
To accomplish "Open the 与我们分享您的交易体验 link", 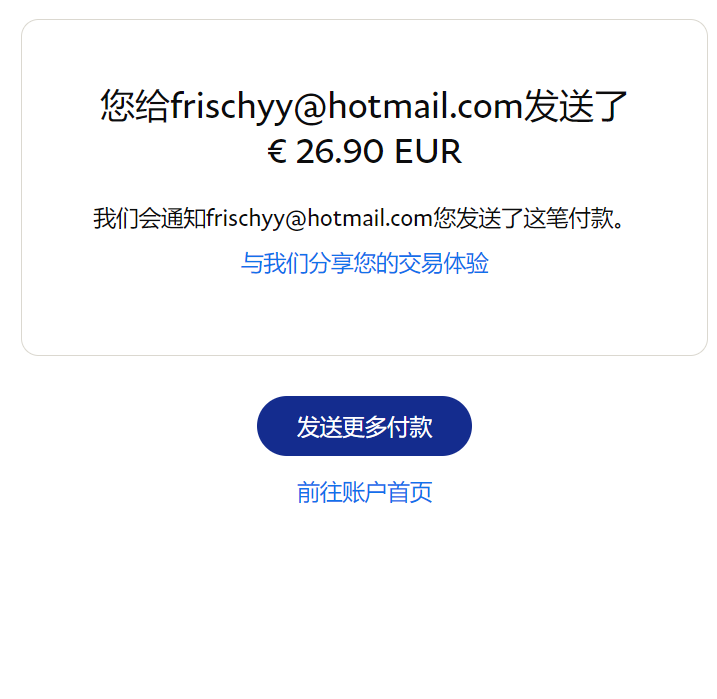I will click(x=364, y=263).
